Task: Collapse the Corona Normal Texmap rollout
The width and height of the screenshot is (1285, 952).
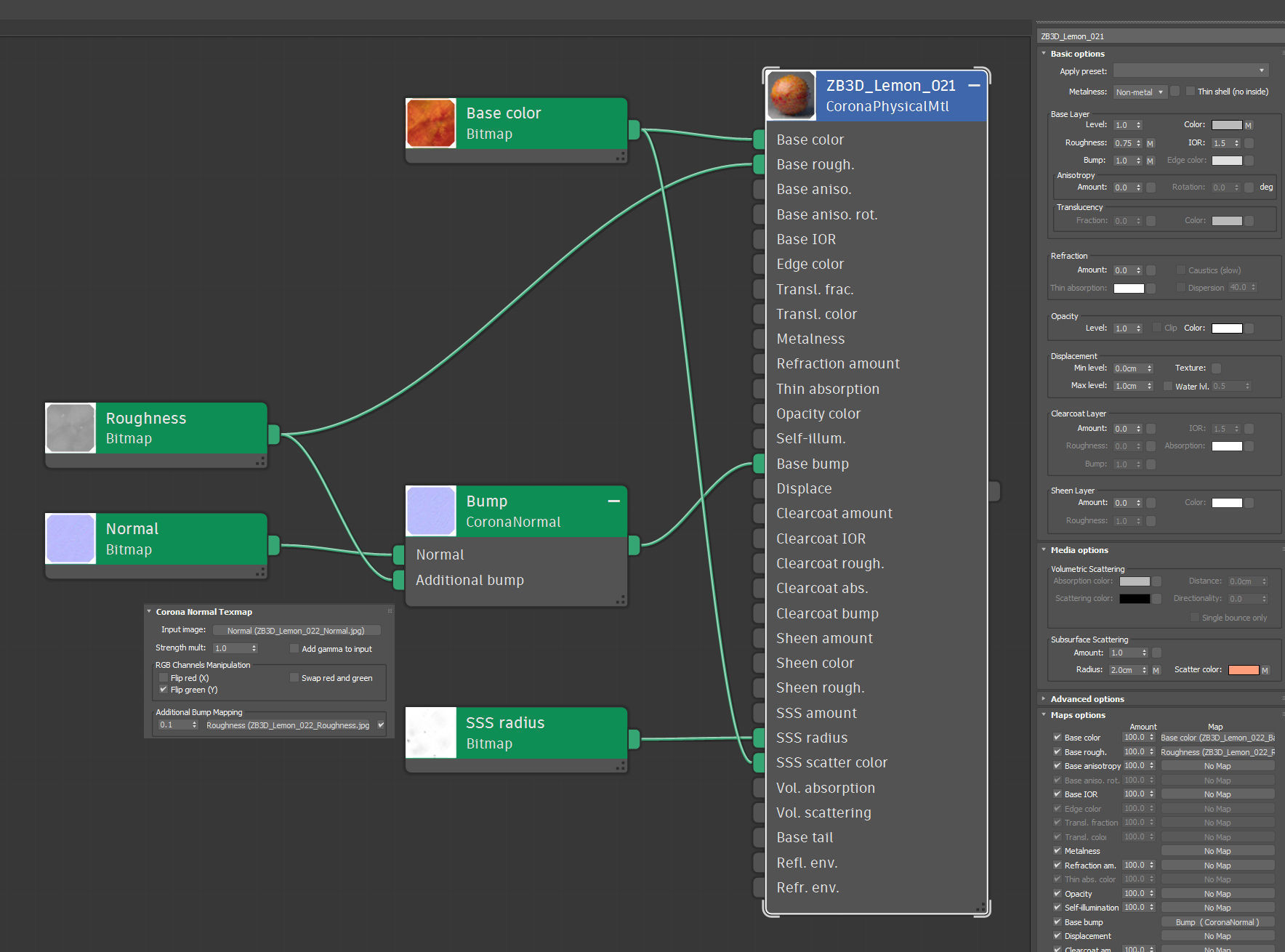Action: coord(149,611)
